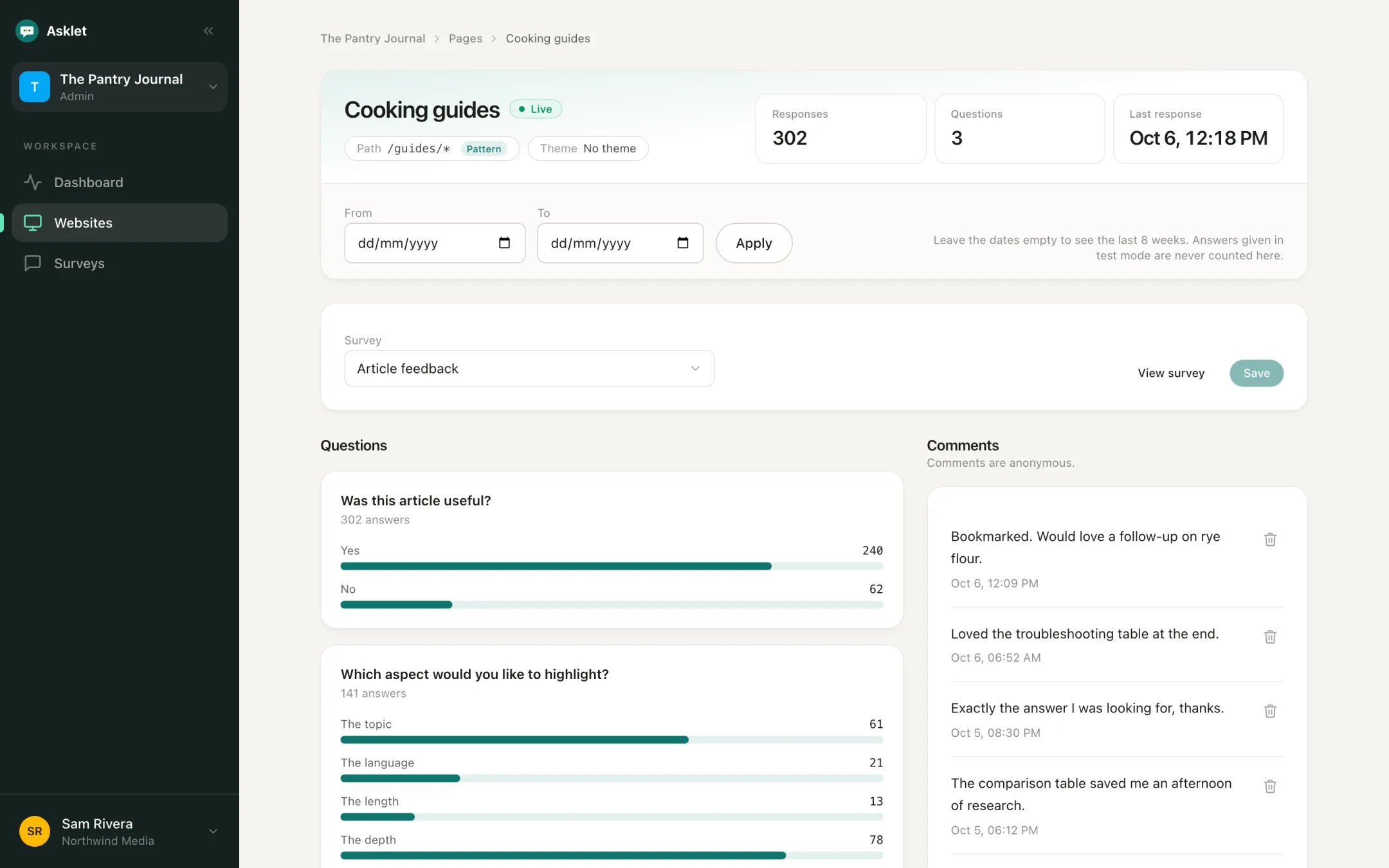
Task: Navigate to the Pages breadcrumb
Action: 466,39
